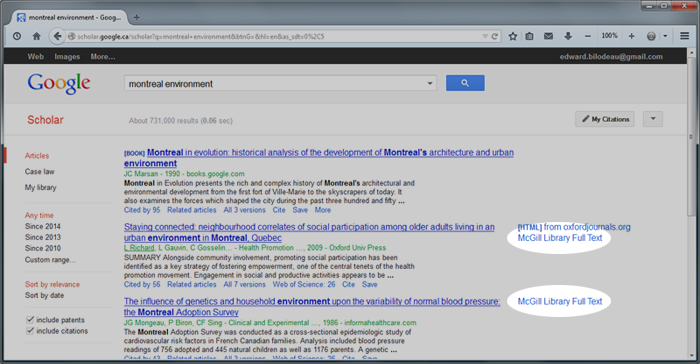Open McGill Library Full Text for Staying connected
This screenshot has height=364, width=700.
click(560, 238)
